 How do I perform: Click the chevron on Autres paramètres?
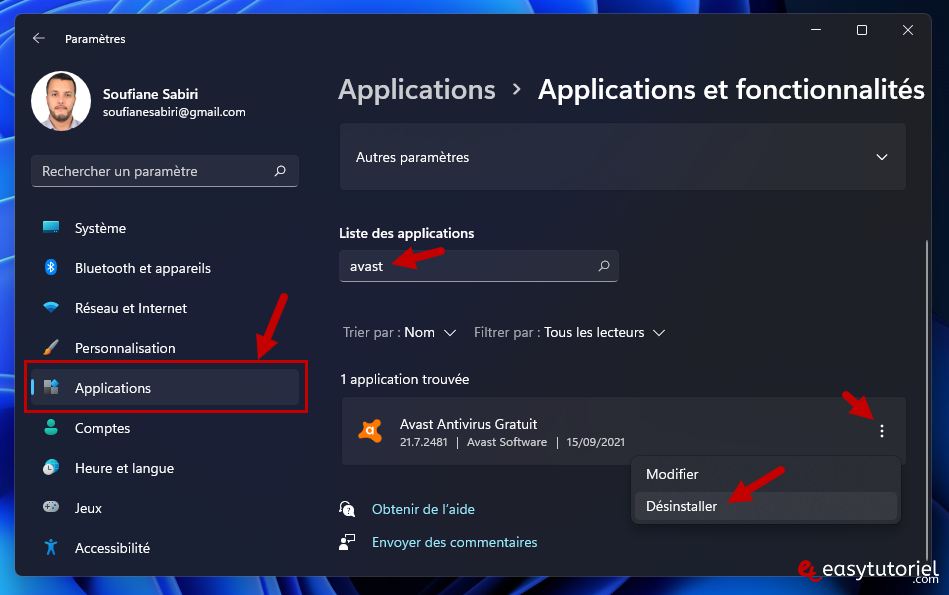(x=882, y=157)
